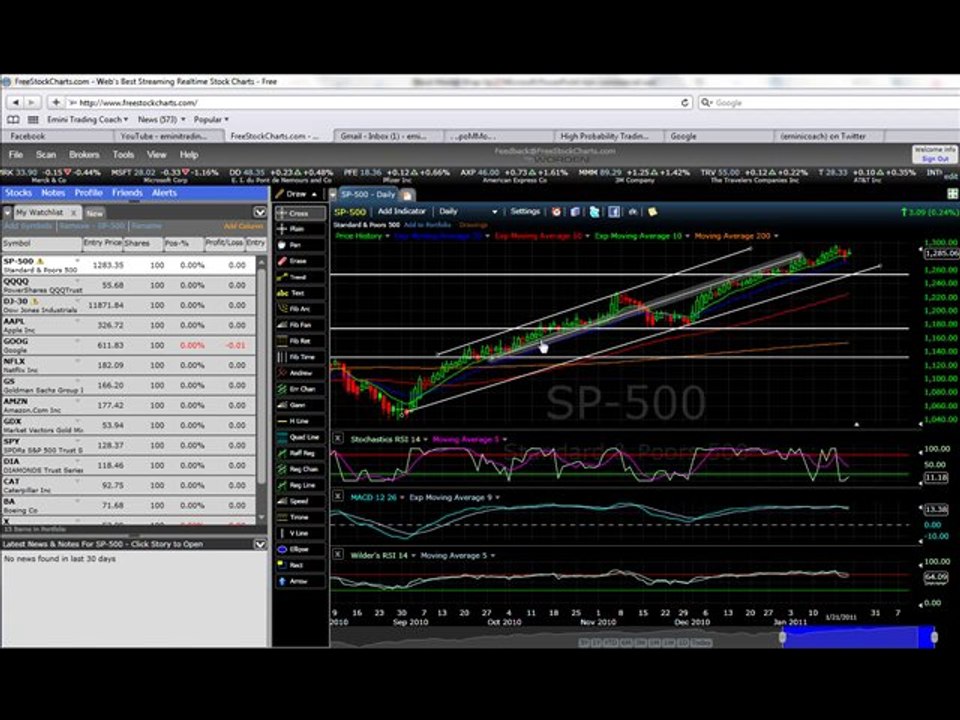Click the left handle of the blue time range slider

[x=782, y=637]
